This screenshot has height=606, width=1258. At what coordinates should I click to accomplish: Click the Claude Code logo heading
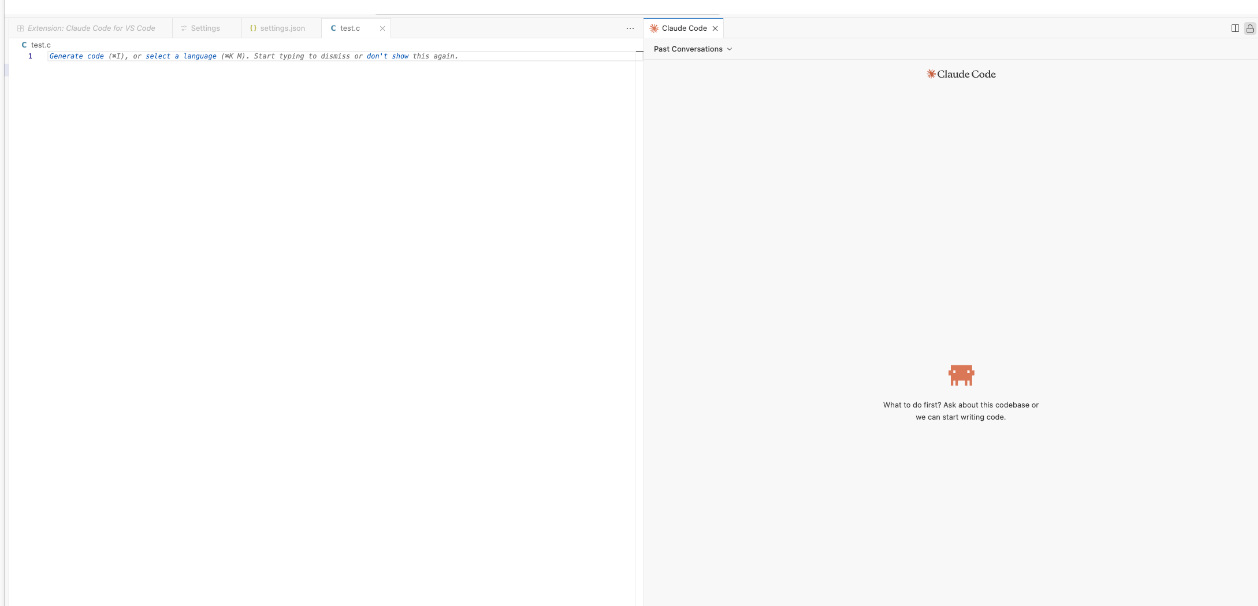click(x=961, y=74)
